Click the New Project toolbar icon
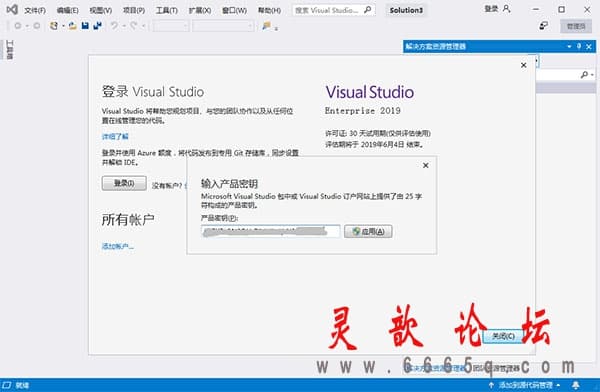This screenshot has height=392, width=600. [54, 26]
